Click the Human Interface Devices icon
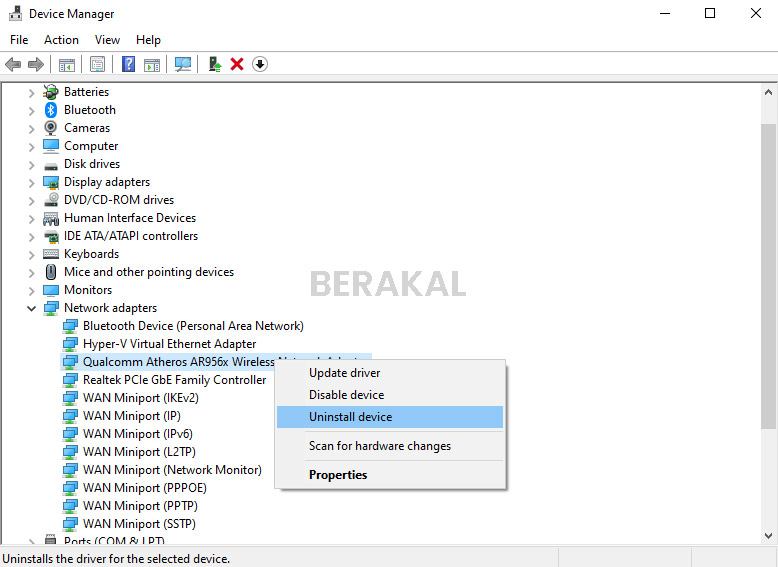Screen dimensions: 778x567 (x=51, y=218)
